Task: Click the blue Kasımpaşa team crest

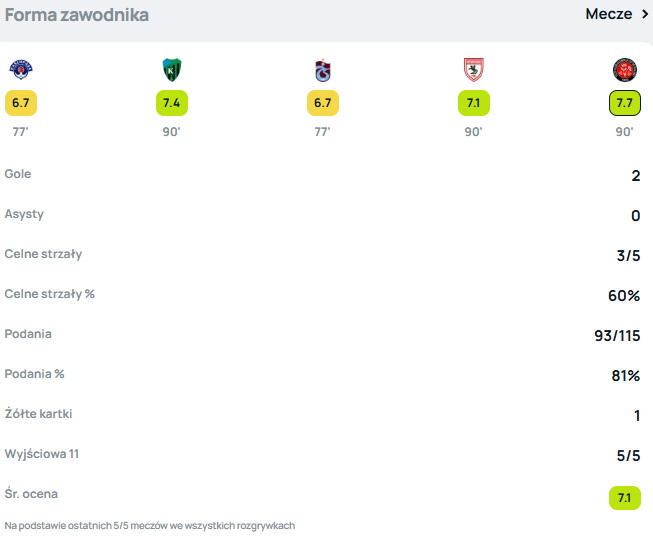Action: (x=21, y=70)
